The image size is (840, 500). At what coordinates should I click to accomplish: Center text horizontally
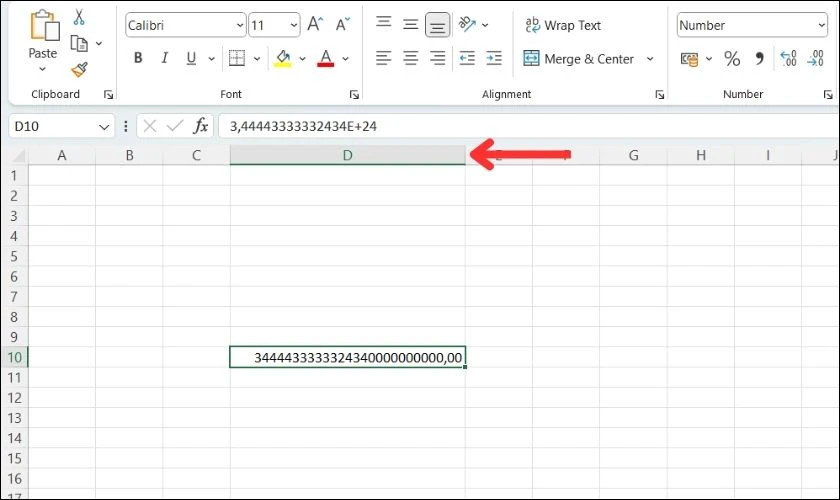tap(410, 58)
